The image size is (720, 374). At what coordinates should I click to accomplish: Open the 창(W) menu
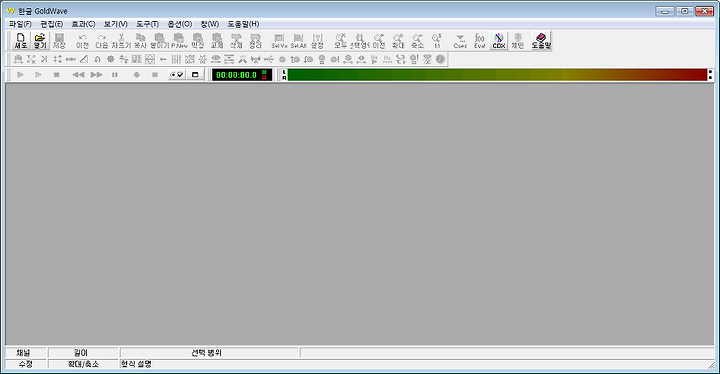(209, 24)
